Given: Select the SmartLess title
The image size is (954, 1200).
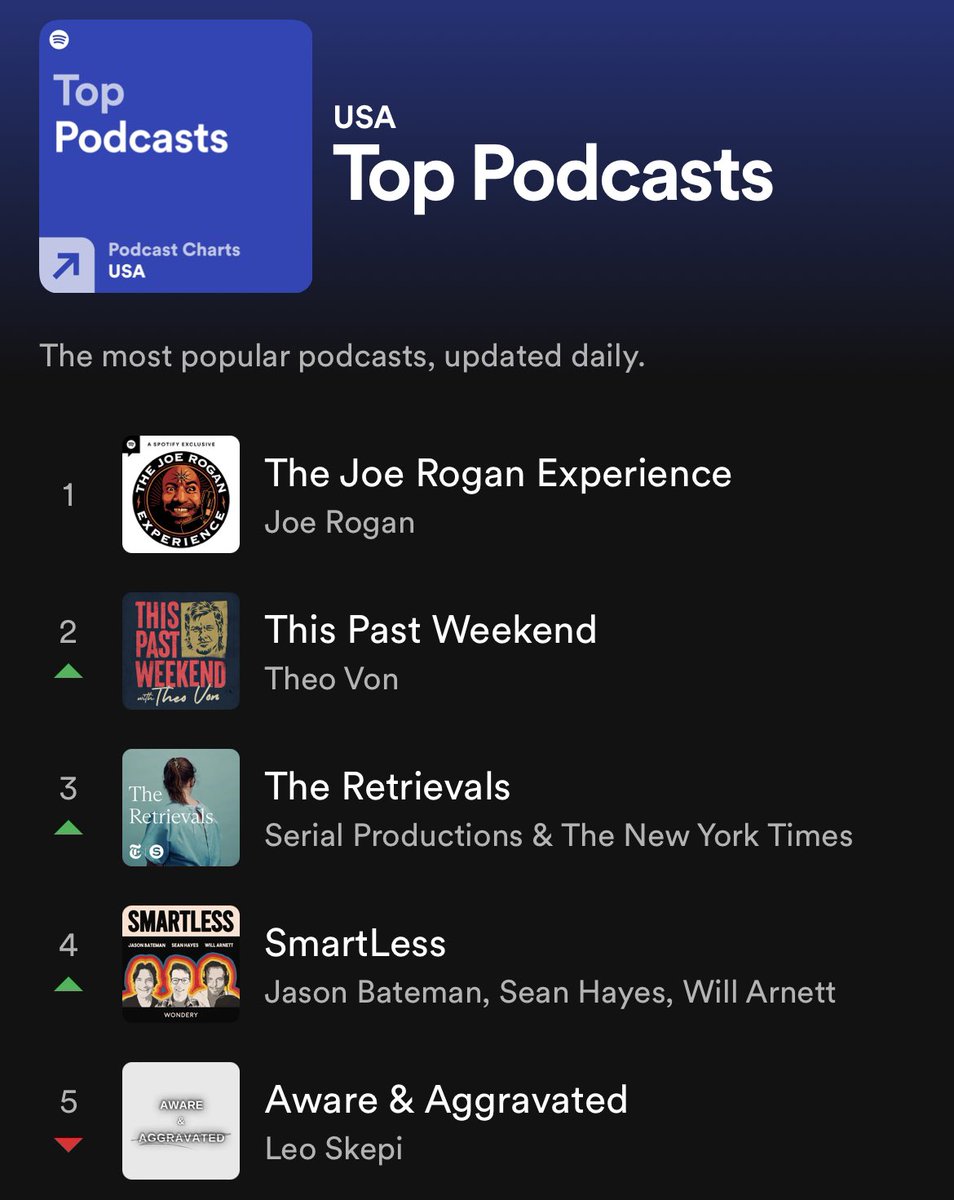Looking at the screenshot, I should pos(355,943).
